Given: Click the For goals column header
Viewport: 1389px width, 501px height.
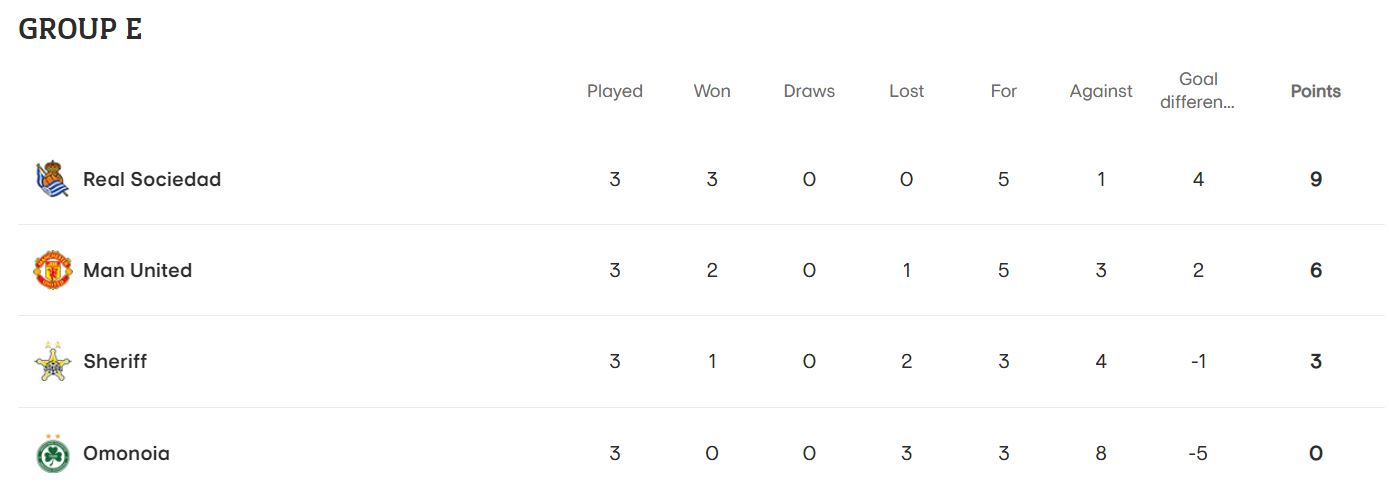Looking at the screenshot, I should pos(1004,91).
